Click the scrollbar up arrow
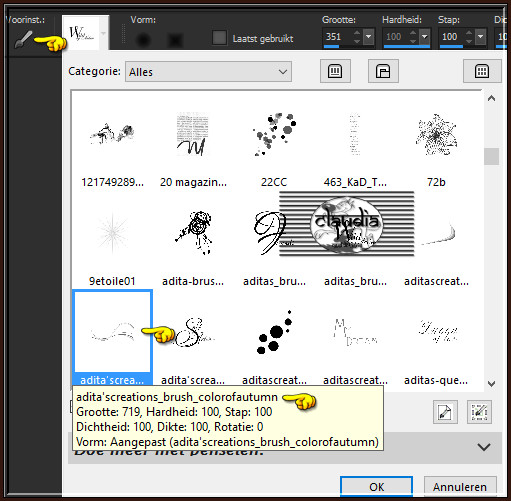 [x=491, y=98]
